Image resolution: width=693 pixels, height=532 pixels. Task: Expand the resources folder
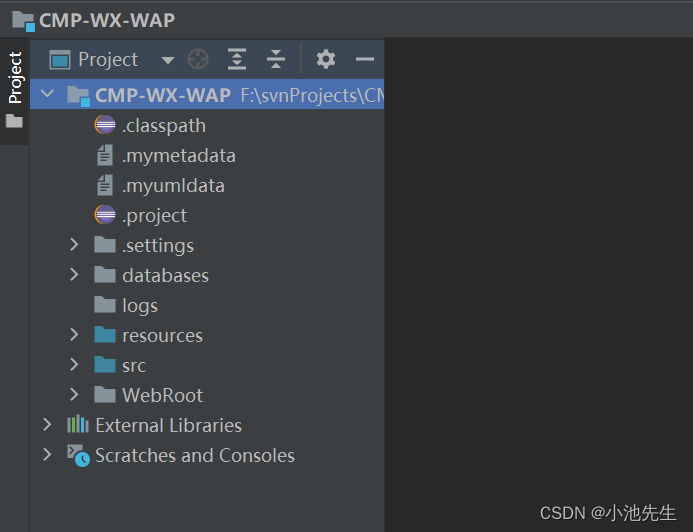click(74, 334)
